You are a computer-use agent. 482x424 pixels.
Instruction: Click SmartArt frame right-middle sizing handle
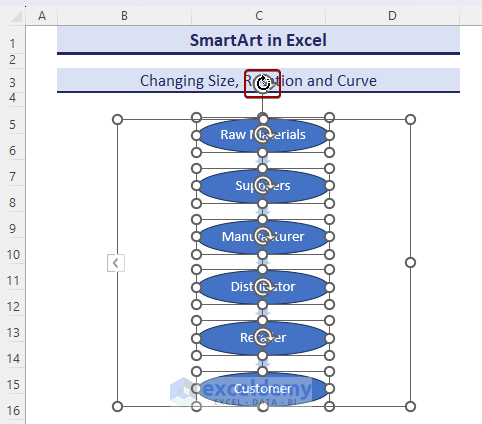point(410,263)
